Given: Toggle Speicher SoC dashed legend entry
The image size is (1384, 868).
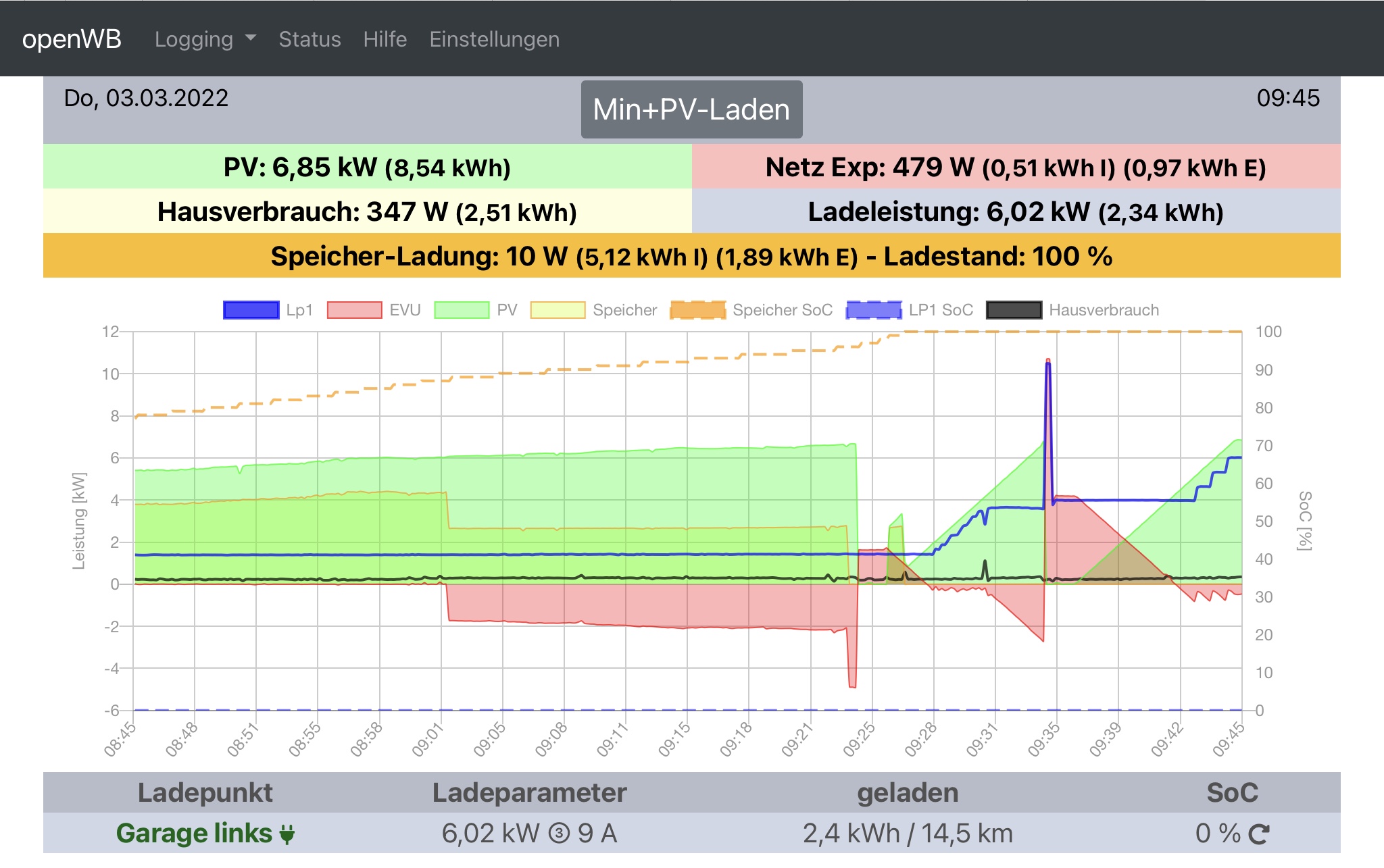Looking at the screenshot, I should 698,310.
